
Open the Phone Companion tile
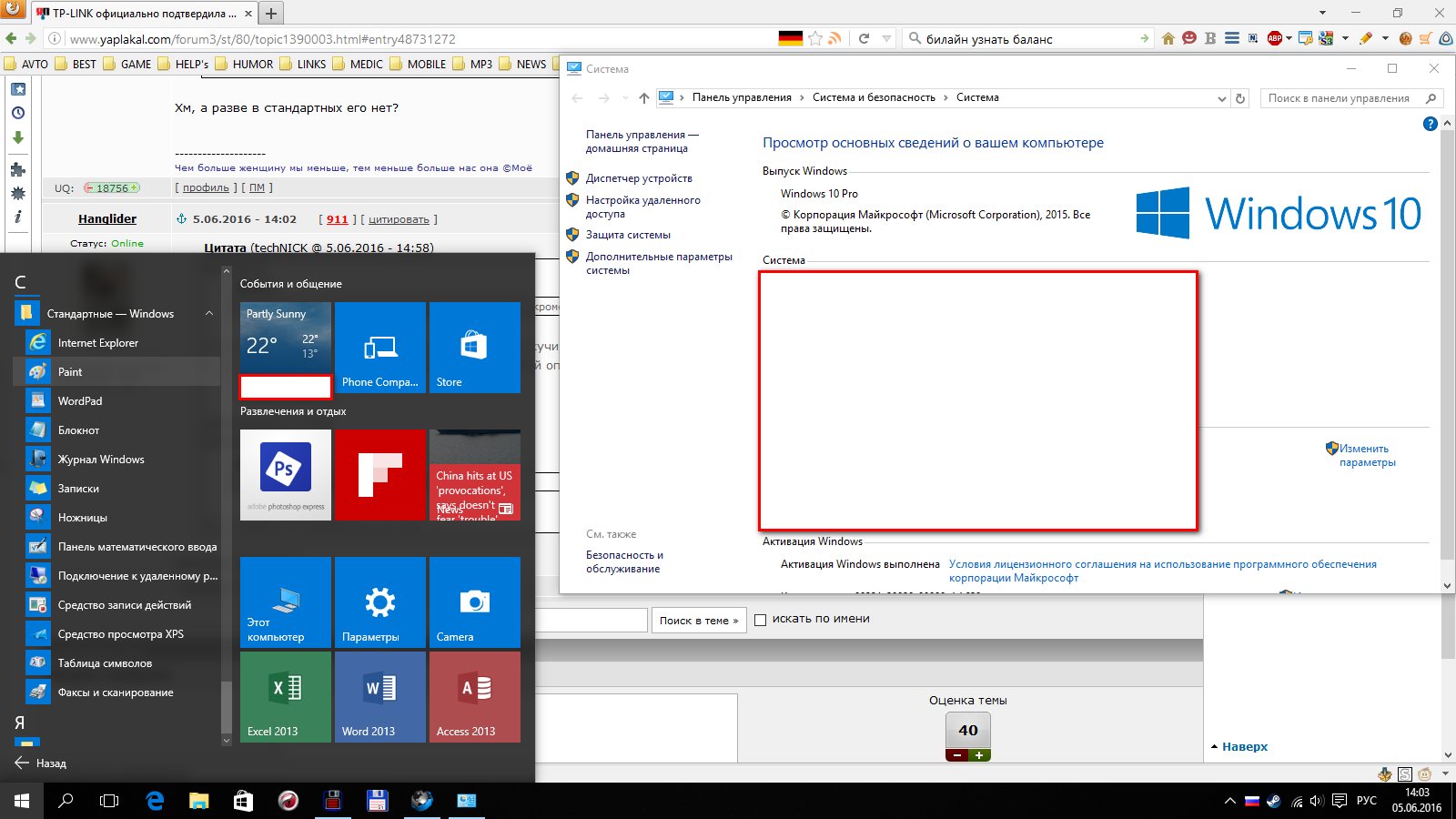tap(380, 348)
